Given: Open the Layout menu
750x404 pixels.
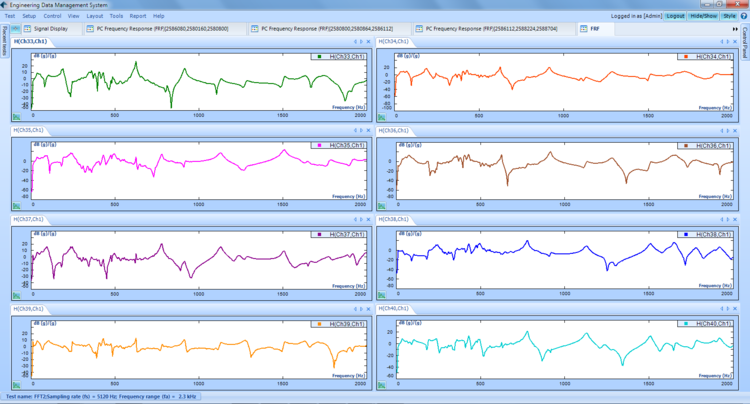Looking at the screenshot, I should [x=94, y=16].
